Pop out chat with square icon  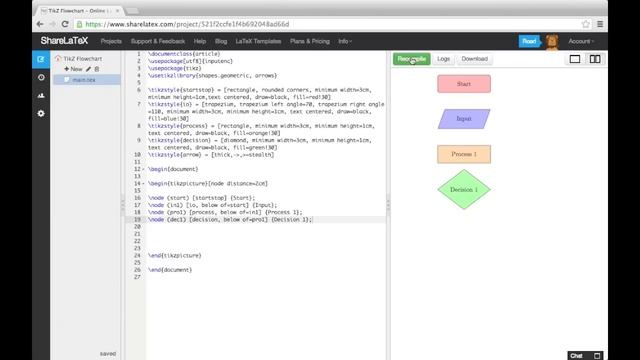pos(597,356)
